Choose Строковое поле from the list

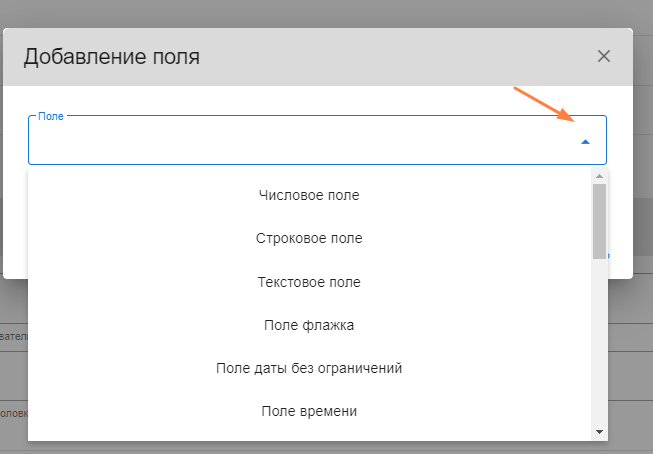309,238
